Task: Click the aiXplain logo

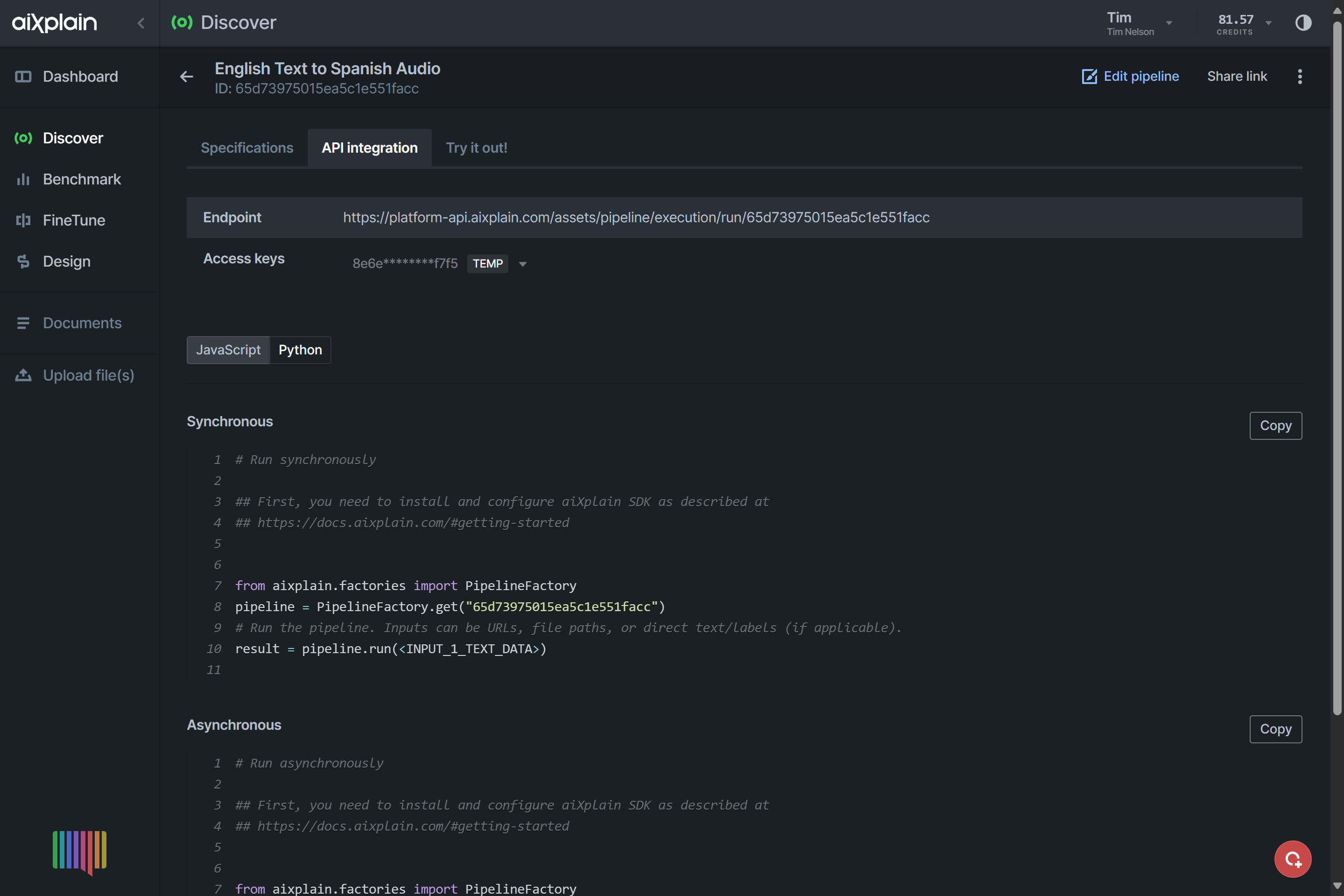Action: [x=54, y=22]
